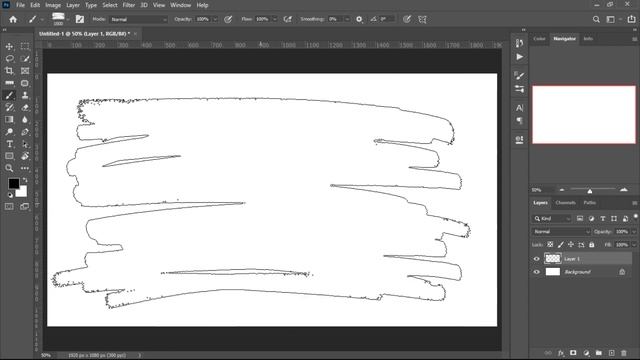640x360 pixels.
Task: Select the Move tool
Action: (x=9, y=47)
